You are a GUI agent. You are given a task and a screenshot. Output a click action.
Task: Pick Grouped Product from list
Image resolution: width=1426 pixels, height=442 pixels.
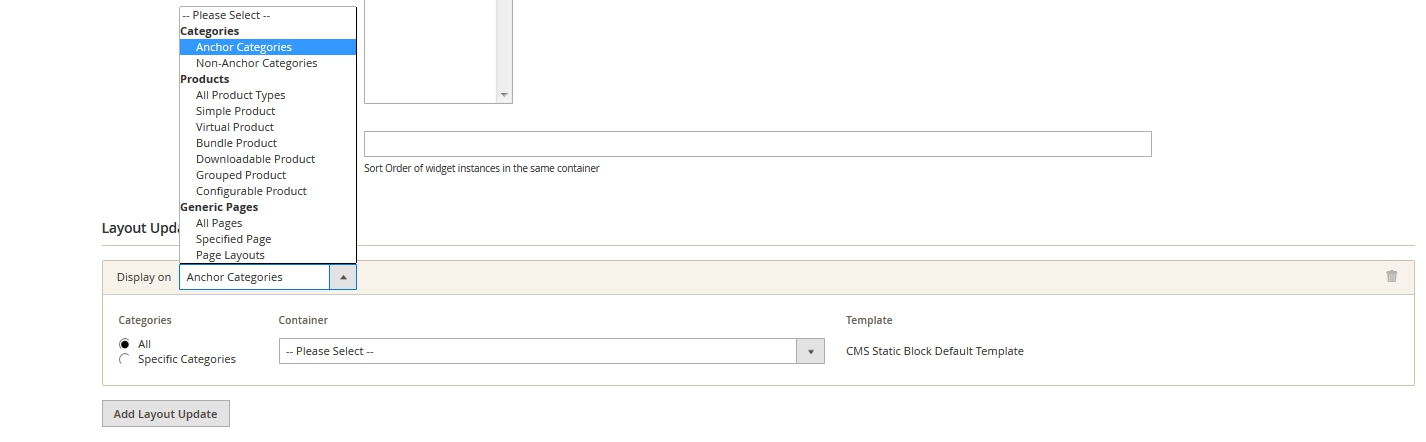(x=241, y=175)
